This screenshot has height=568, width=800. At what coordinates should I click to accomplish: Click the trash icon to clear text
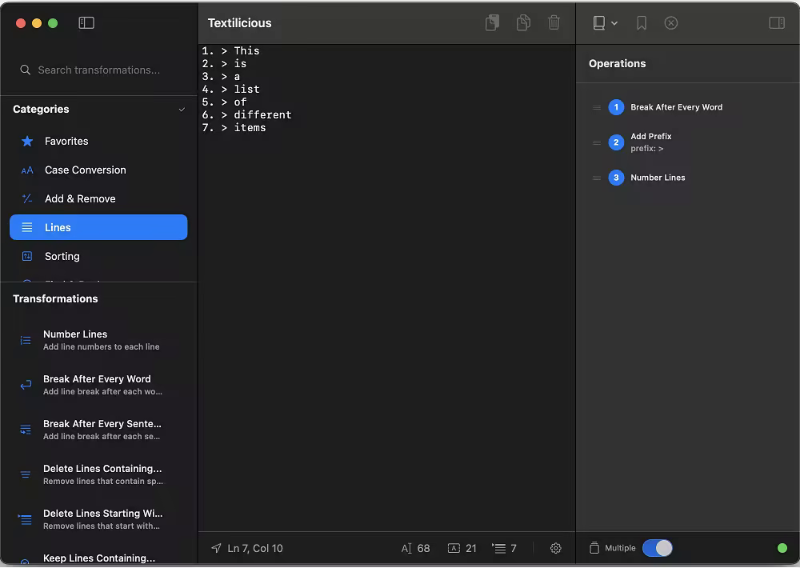[554, 23]
